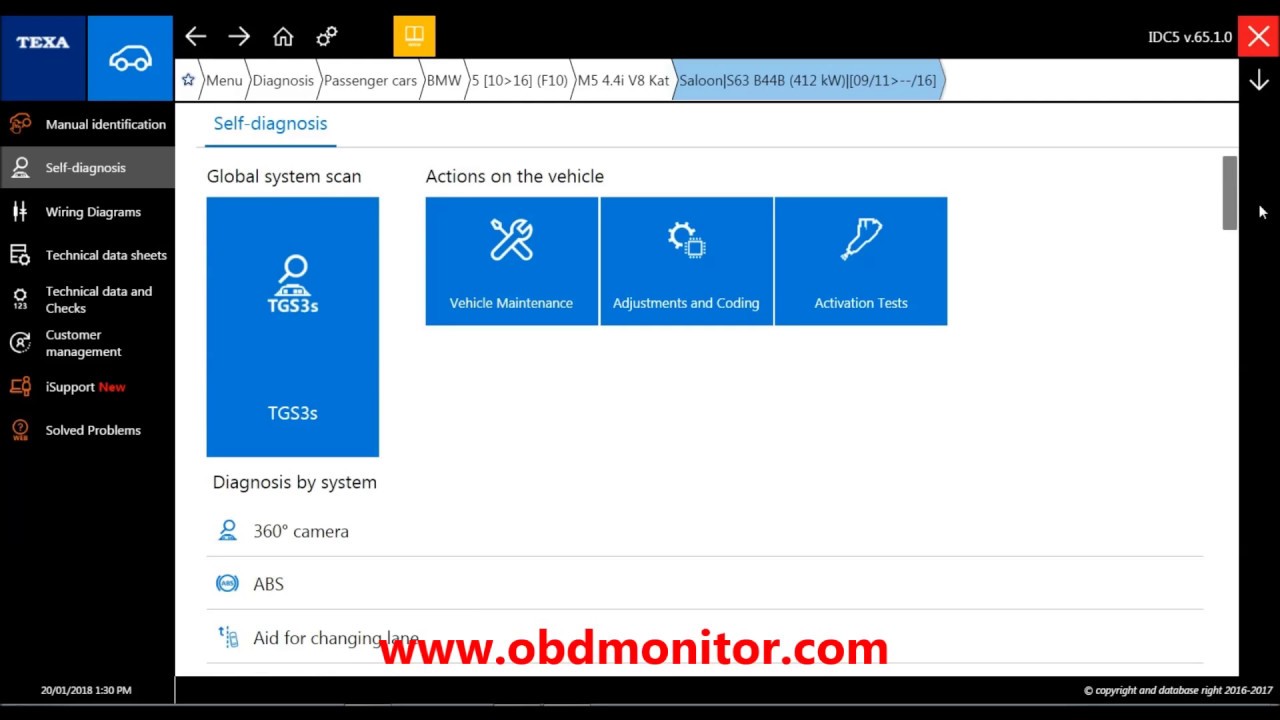Click the Technical data sheets icon
Viewport: 1280px width, 720px height.
(20, 255)
